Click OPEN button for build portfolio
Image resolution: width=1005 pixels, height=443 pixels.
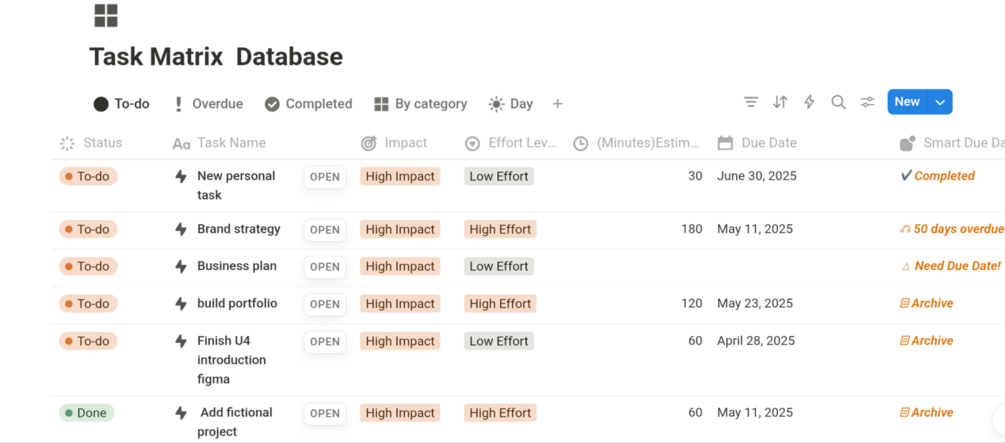pos(325,304)
